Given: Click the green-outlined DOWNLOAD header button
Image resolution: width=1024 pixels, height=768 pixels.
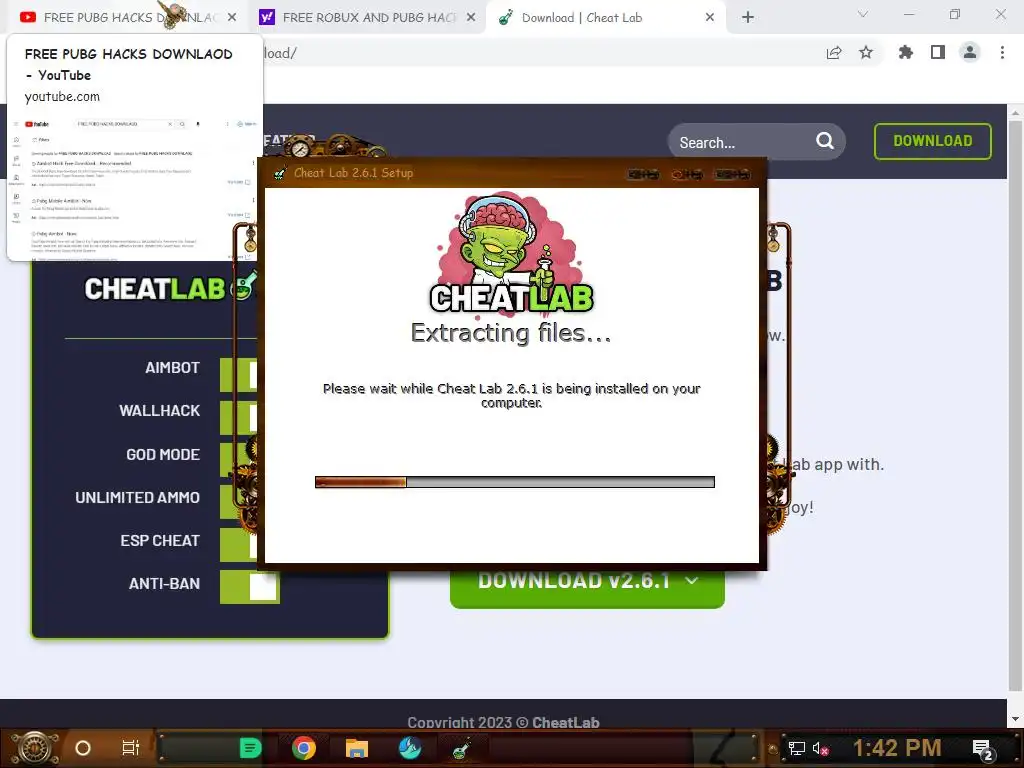Looking at the screenshot, I should (x=933, y=141).
